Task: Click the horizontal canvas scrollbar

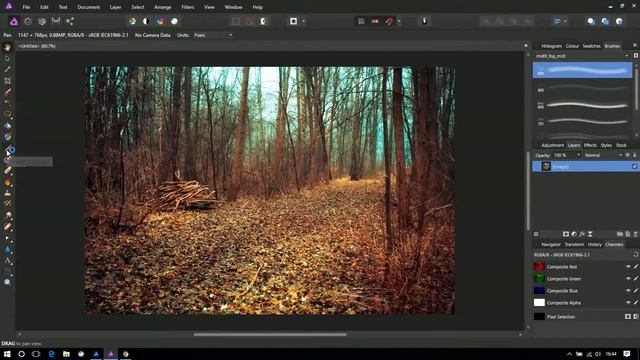Action: pos(270,335)
